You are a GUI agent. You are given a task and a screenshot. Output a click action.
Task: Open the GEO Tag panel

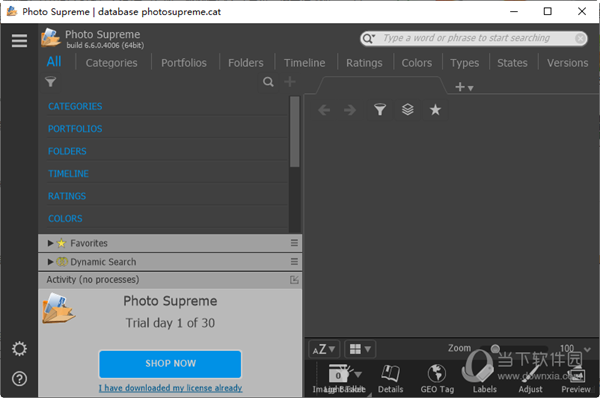coord(437,378)
